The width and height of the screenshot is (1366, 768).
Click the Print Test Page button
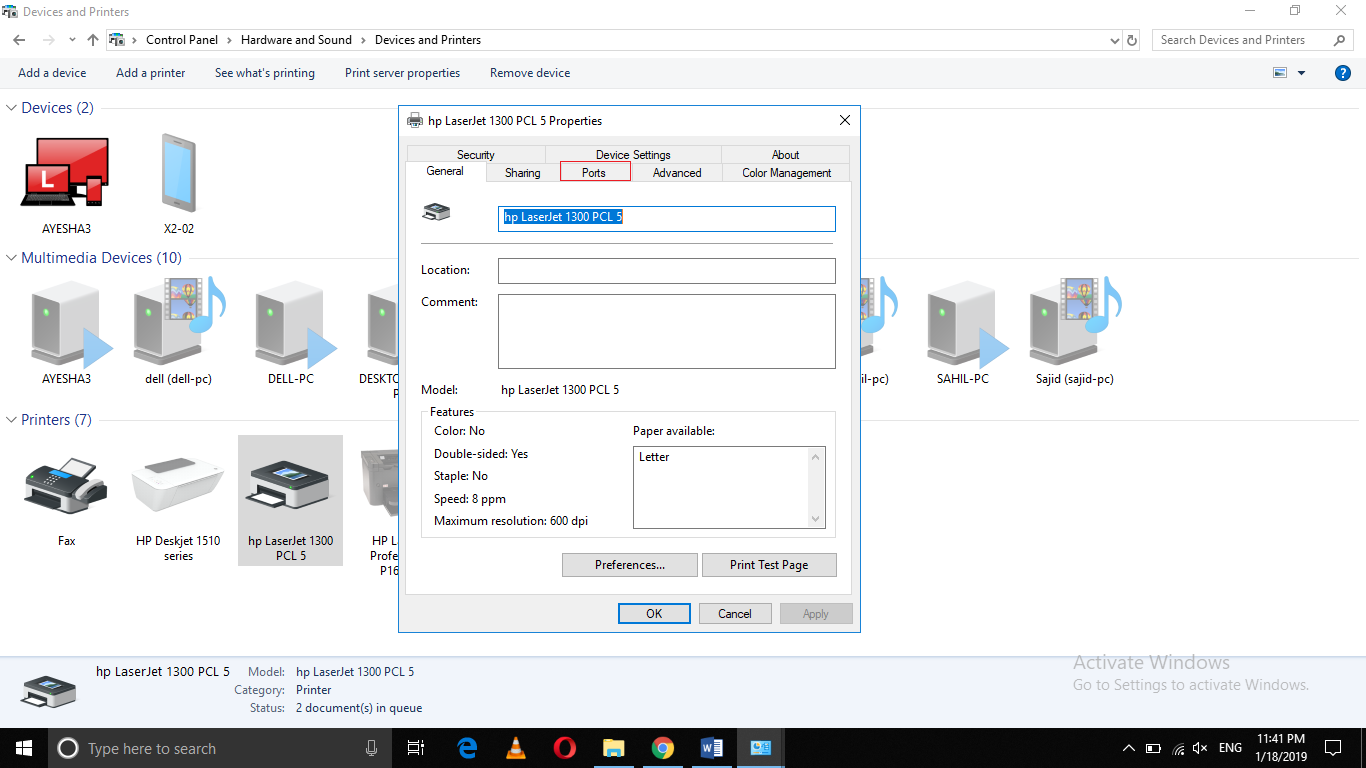tap(769, 565)
